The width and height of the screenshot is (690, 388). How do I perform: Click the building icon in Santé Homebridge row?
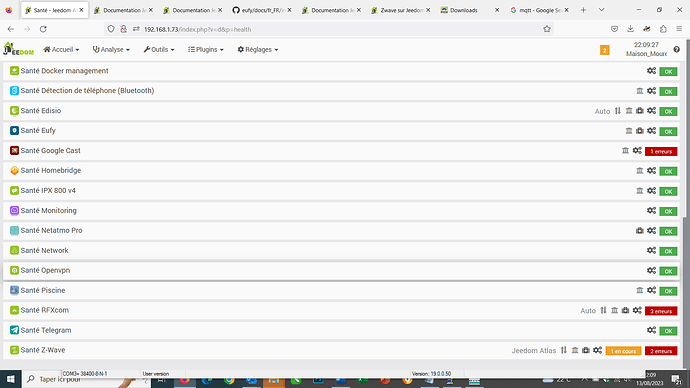click(639, 171)
